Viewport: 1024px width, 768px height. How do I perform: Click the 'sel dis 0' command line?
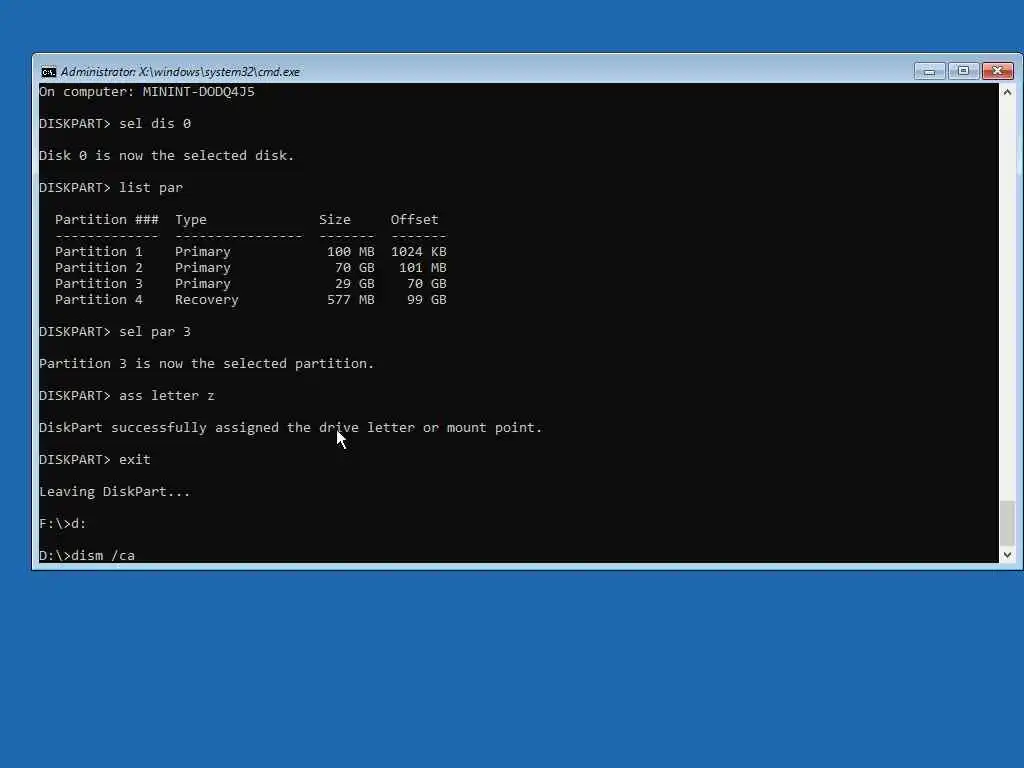115,123
